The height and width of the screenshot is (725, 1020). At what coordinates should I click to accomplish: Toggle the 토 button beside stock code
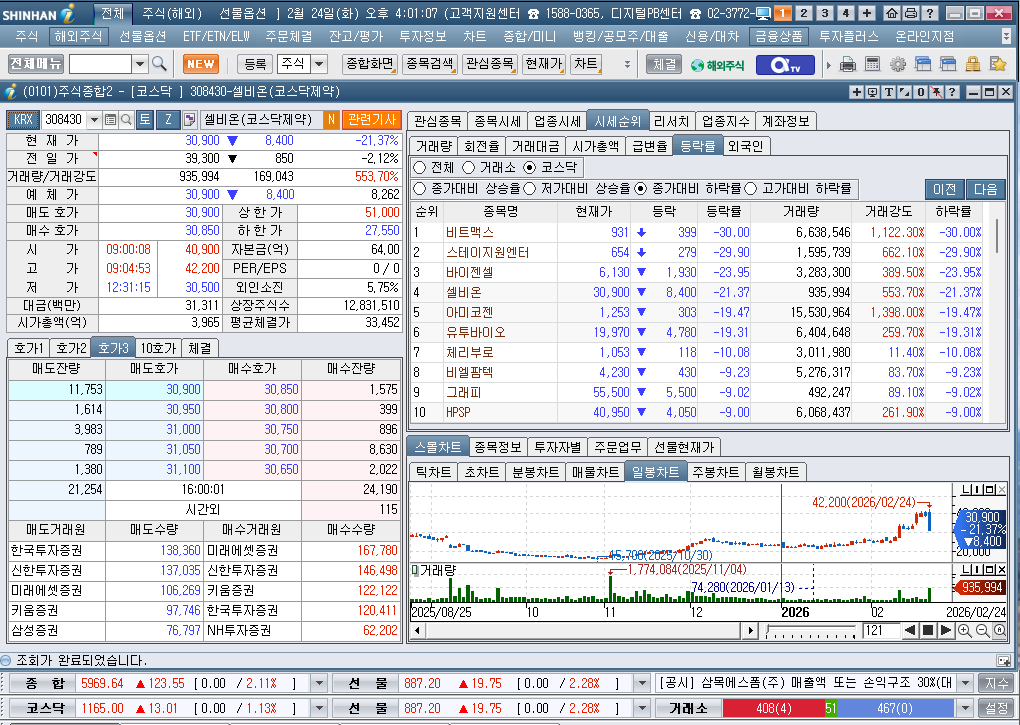tap(144, 120)
